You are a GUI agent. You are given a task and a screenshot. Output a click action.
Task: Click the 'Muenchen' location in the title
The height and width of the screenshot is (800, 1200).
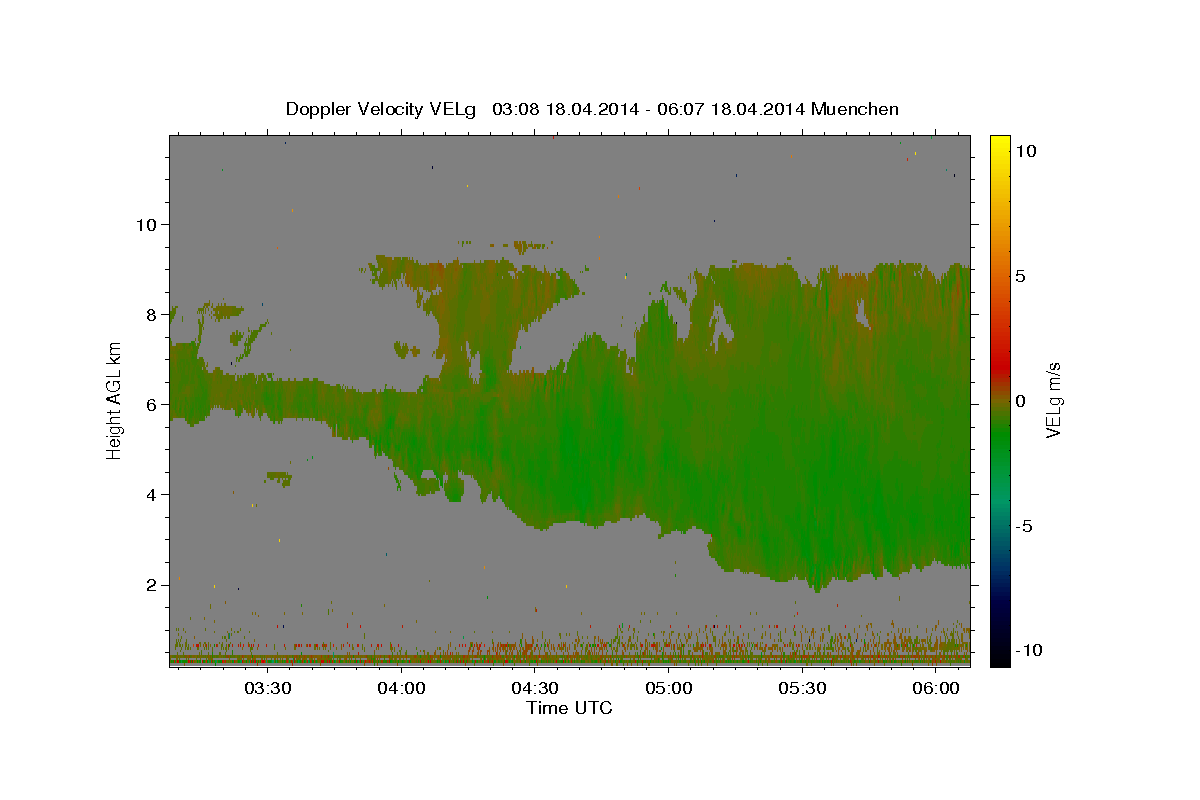855,109
